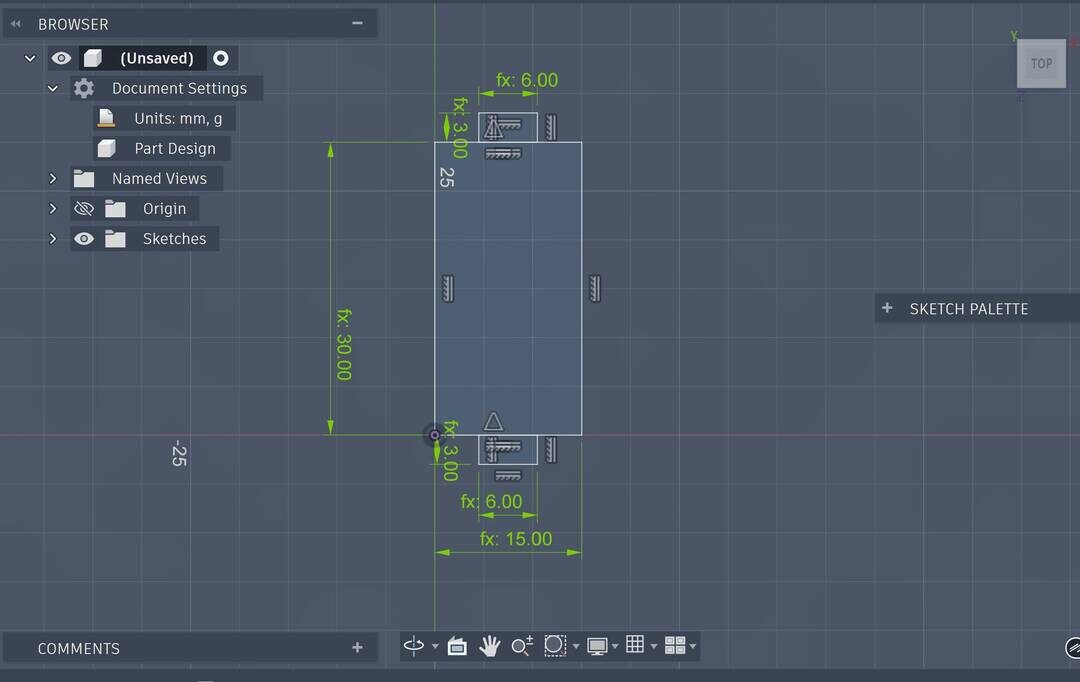
Task: Click the plus to add a comment
Action: click(357, 648)
